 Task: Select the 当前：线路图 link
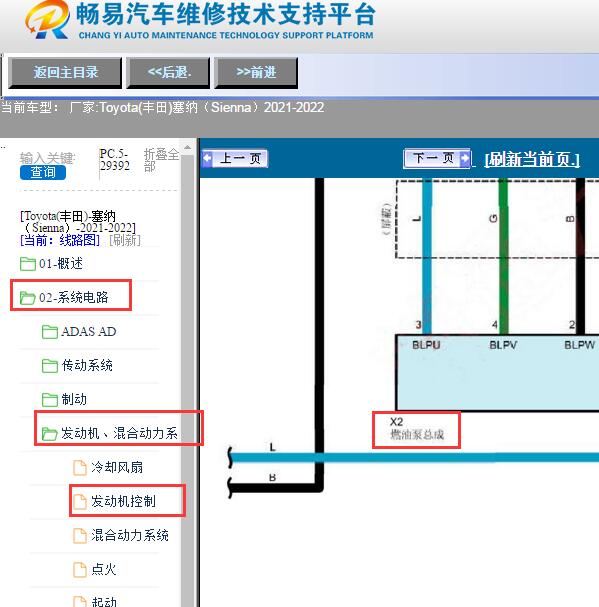tap(60, 240)
